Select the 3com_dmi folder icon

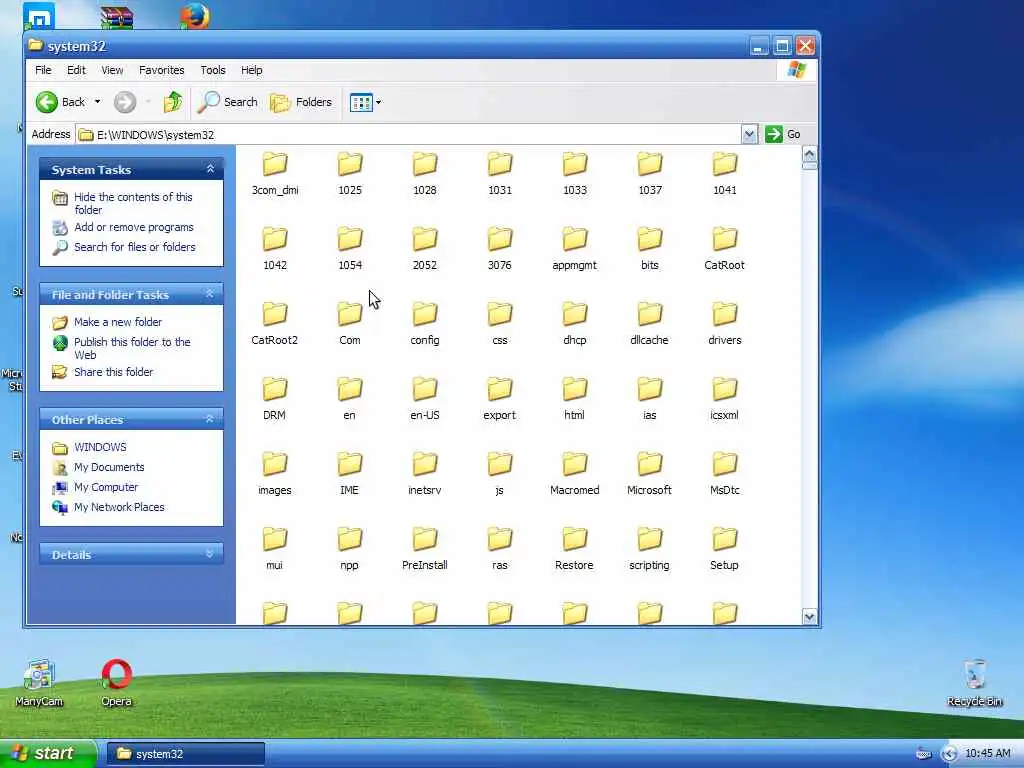coord(275,163)
